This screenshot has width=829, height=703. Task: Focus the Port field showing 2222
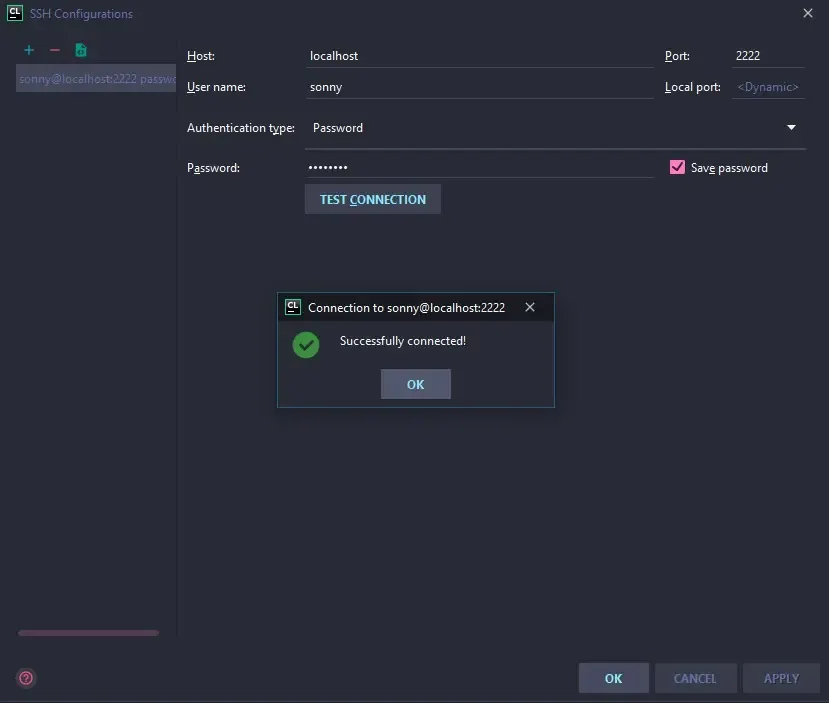pos(767,56)
